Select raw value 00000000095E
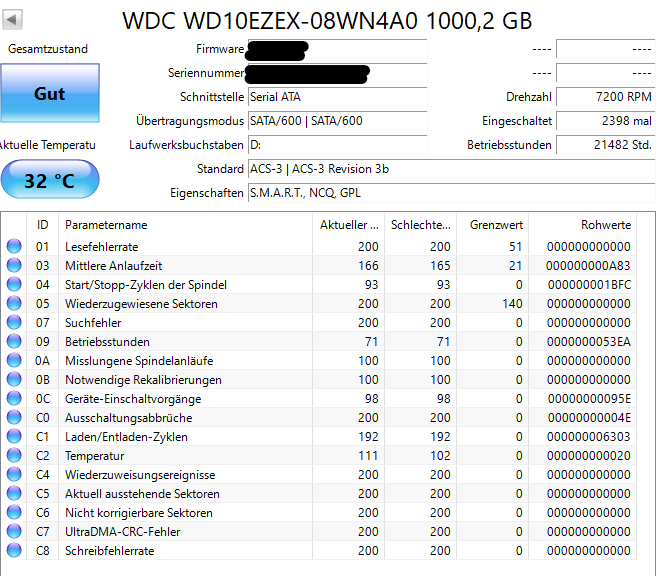Viewport: 660px width, 576px height. tap(589, 399)
